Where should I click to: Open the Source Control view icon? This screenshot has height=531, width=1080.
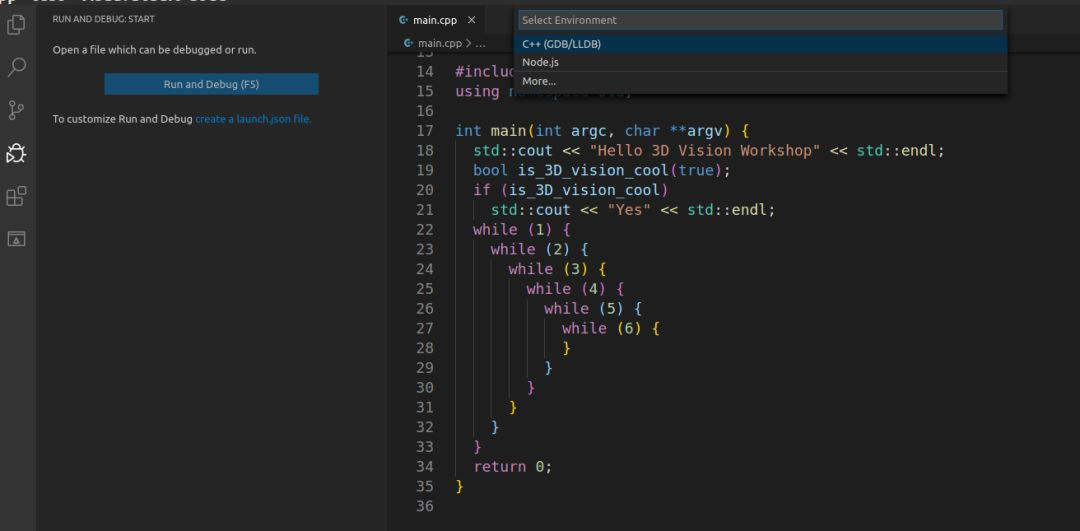click(x=16, y=110)
